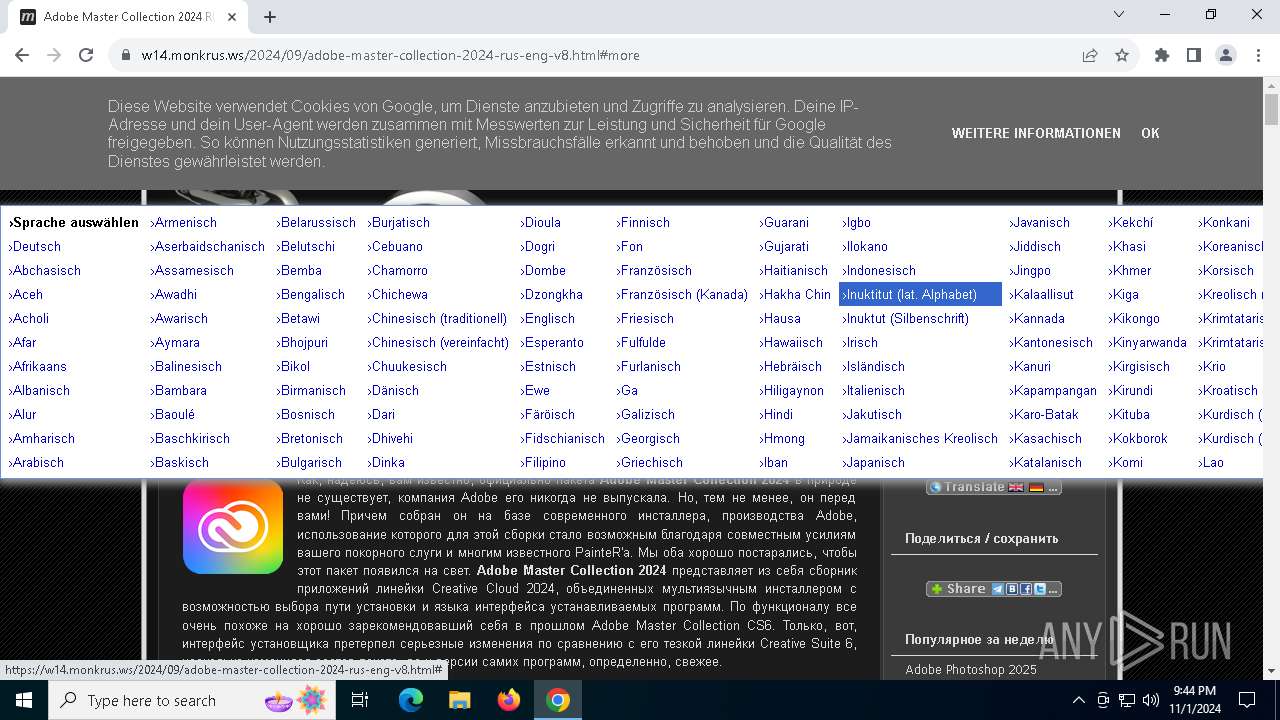Choose Afrikaans language
This screenshot has height=720, width=1280.
38,366
